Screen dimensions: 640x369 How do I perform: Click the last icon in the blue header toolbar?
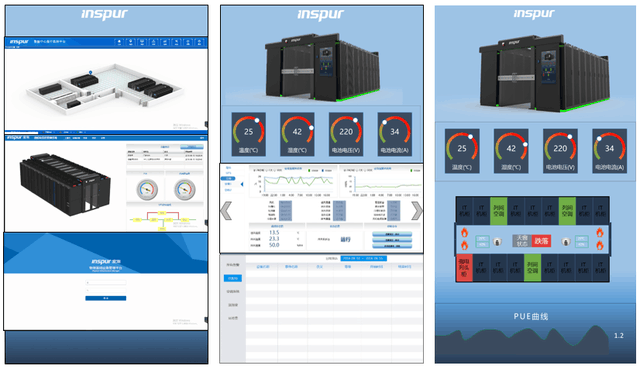199,42
